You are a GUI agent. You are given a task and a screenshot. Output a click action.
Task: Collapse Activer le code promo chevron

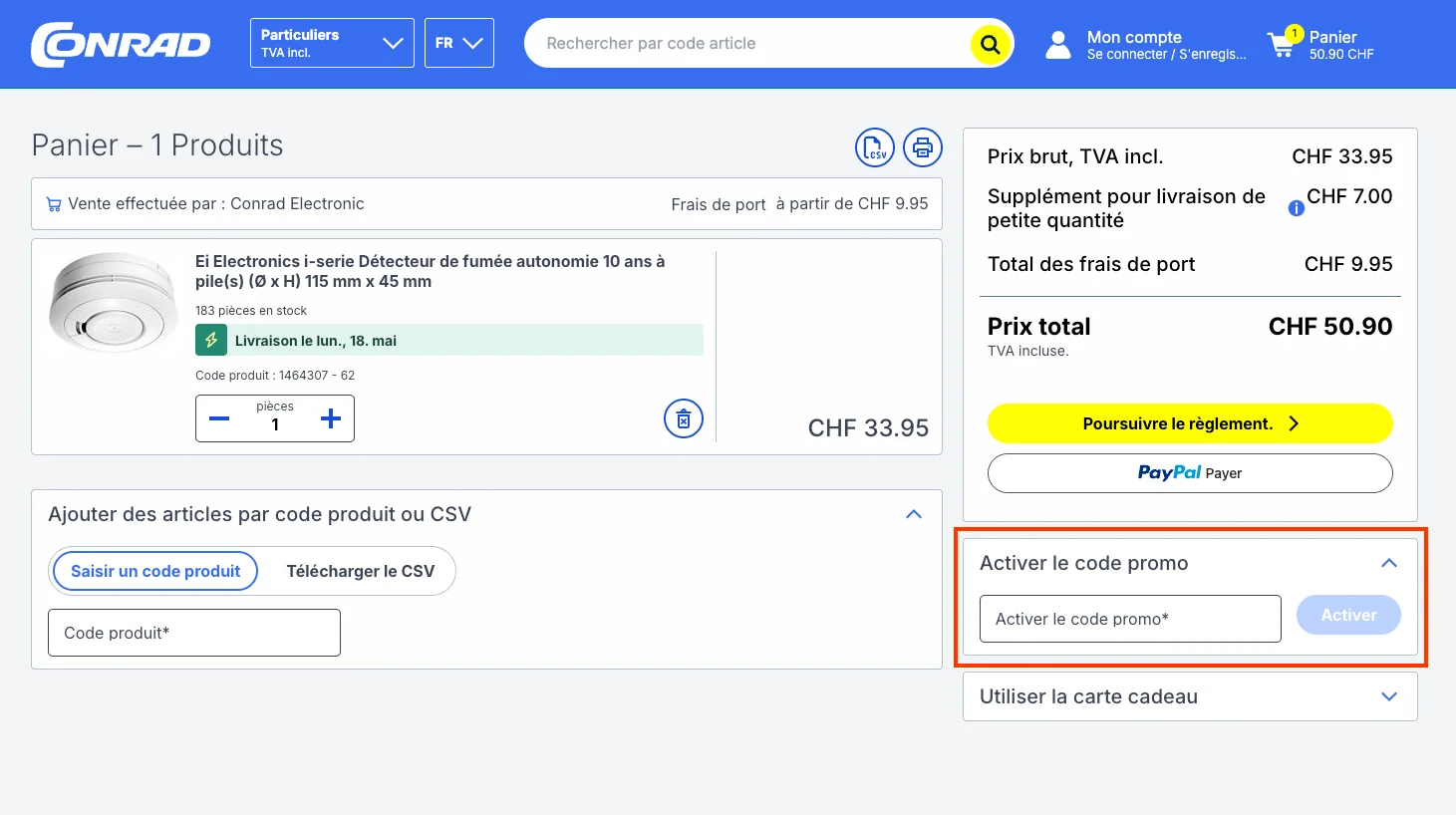pos(1389,563)
